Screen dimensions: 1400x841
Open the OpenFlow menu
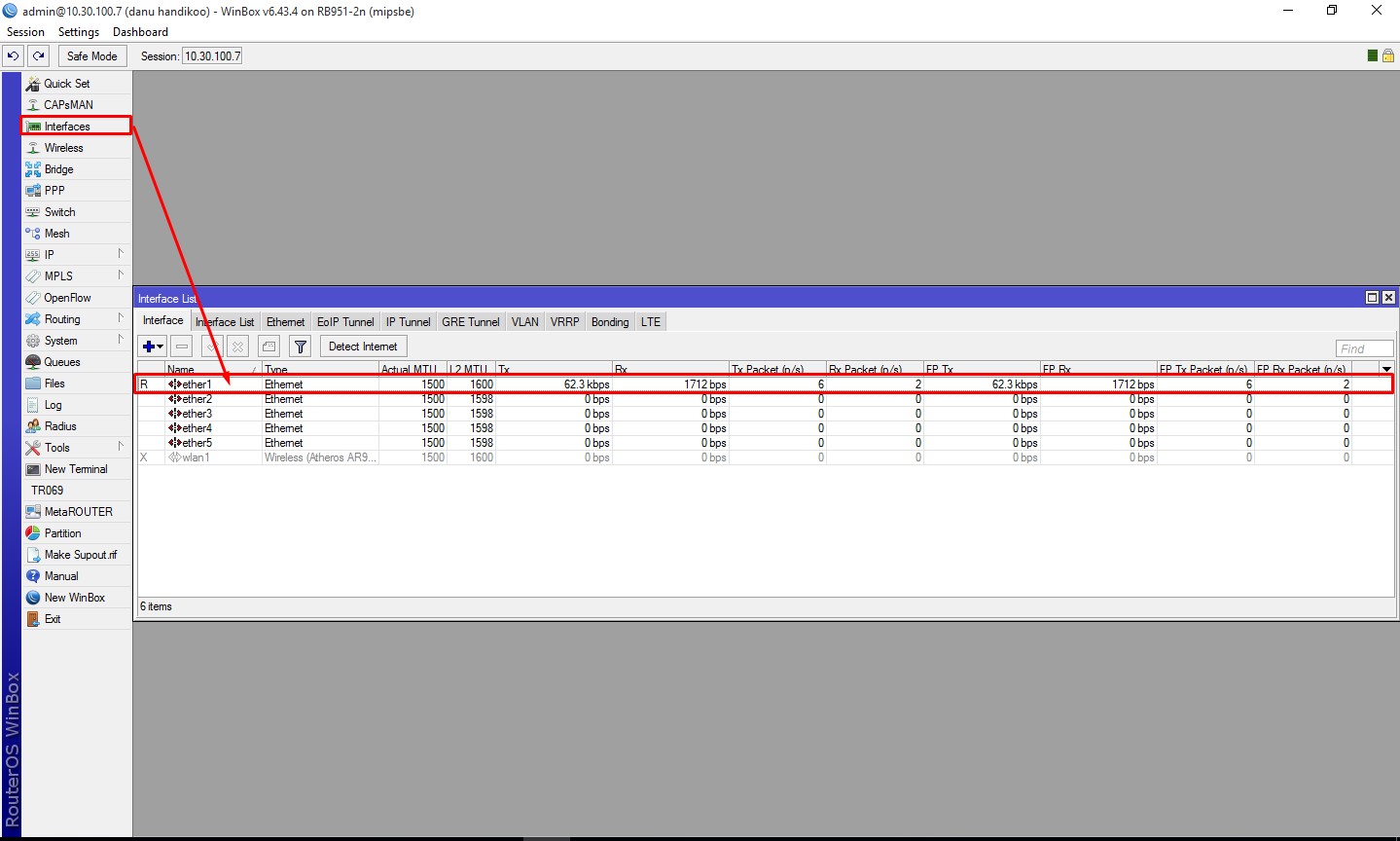(x=76, y=298)
